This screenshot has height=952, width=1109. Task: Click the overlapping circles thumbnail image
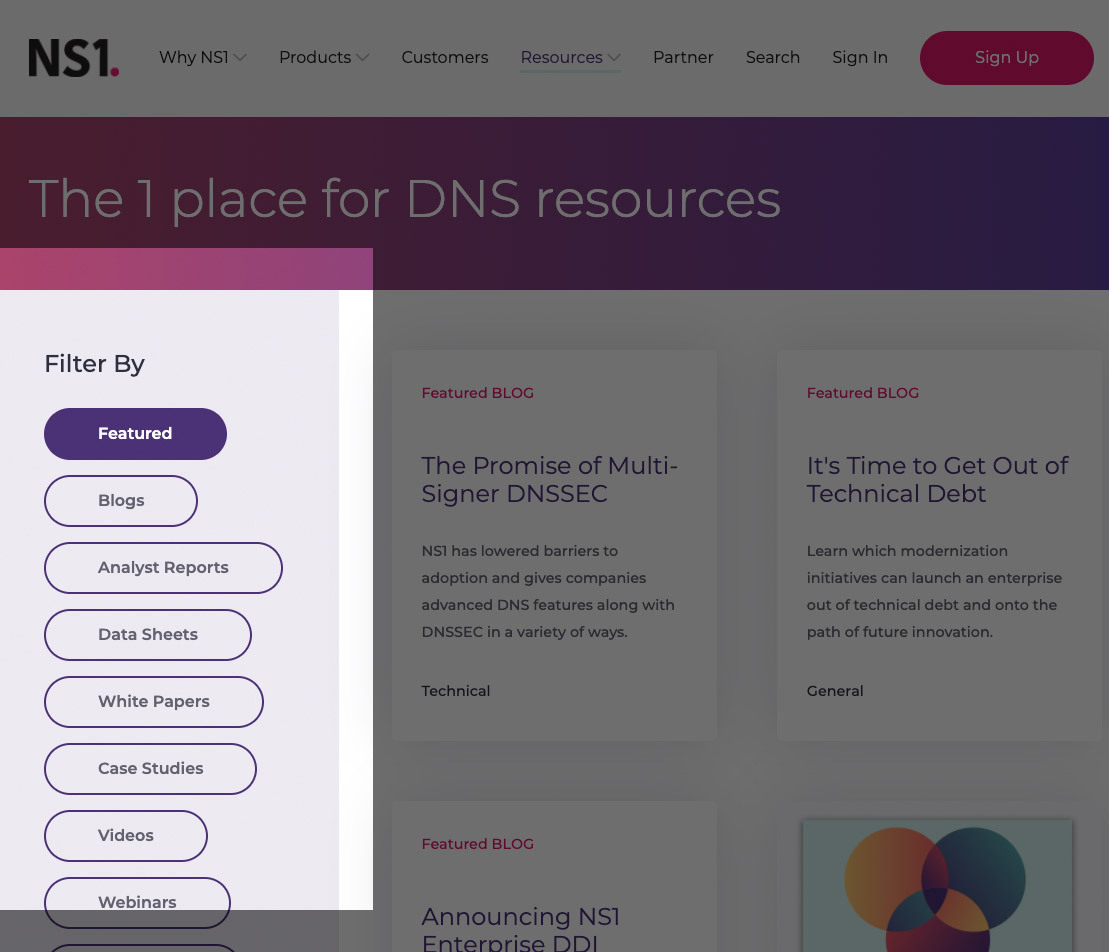937,886
